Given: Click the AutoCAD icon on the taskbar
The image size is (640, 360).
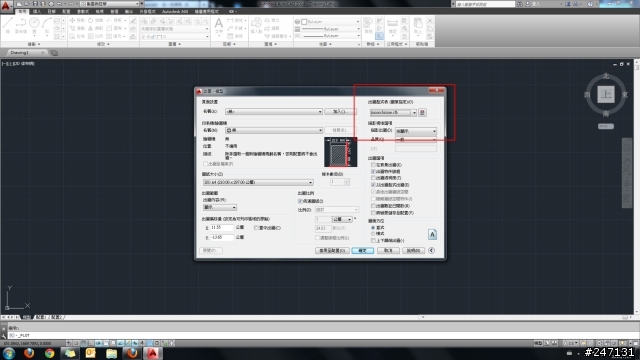Looking at the screenshot, I should 153,353.
